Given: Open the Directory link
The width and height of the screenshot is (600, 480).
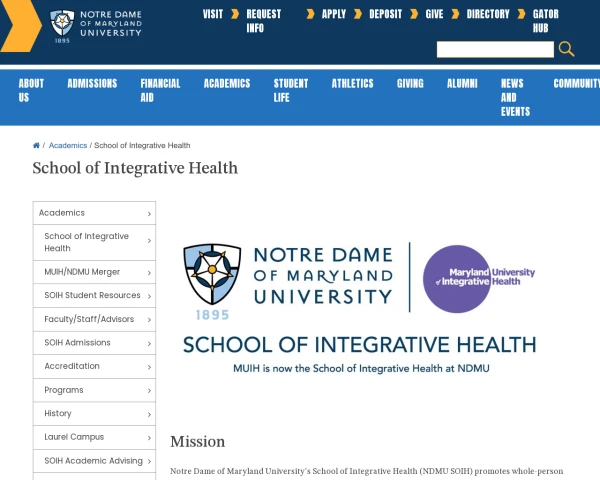Looking at the screenshot, I should (x=488, y=15).
